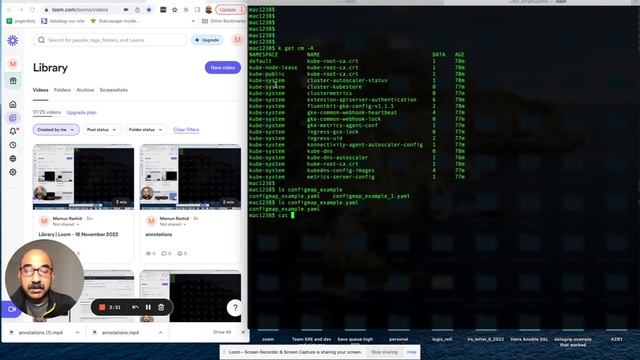Open the globe icon in Loom sidebar
This screenshot has width=640, height=360.
[13, 158]
